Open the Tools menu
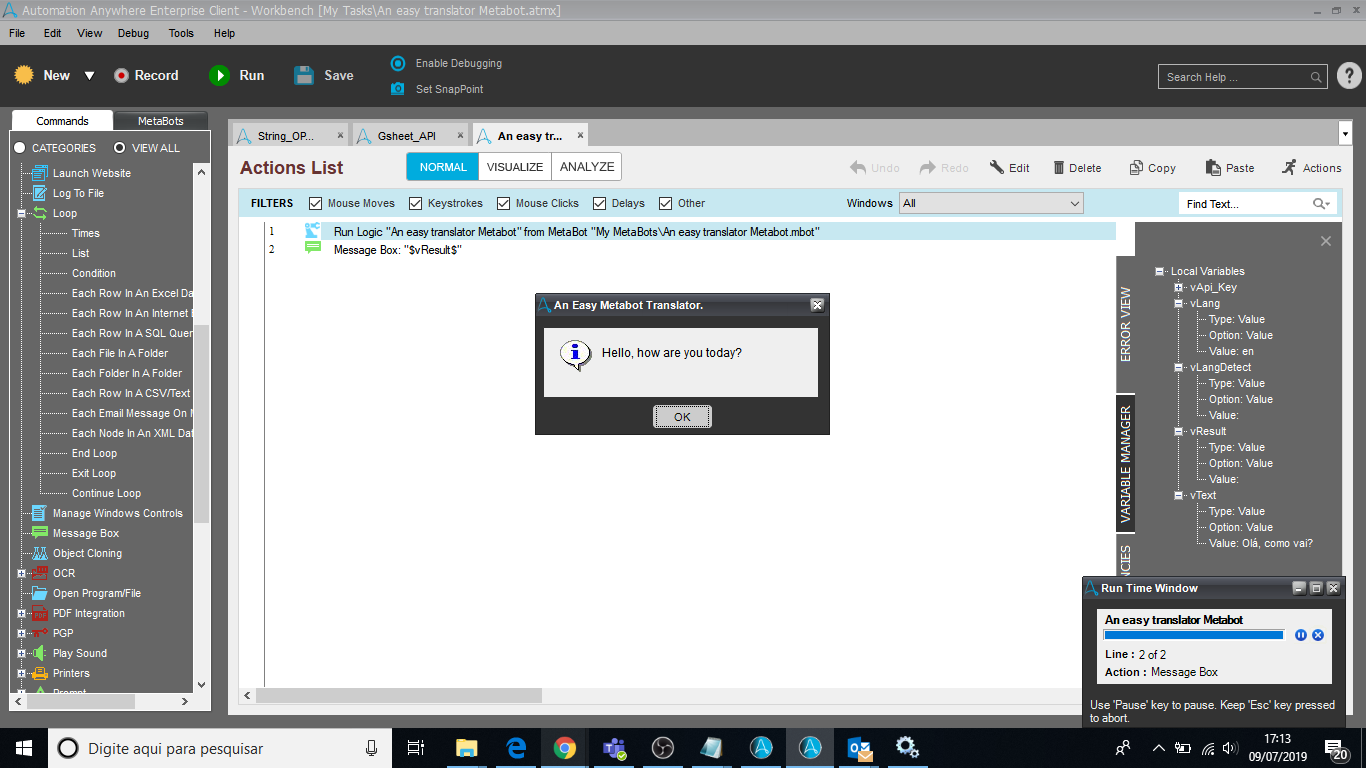The height and width of the screenshot is (768, 1366). [181, 33]
